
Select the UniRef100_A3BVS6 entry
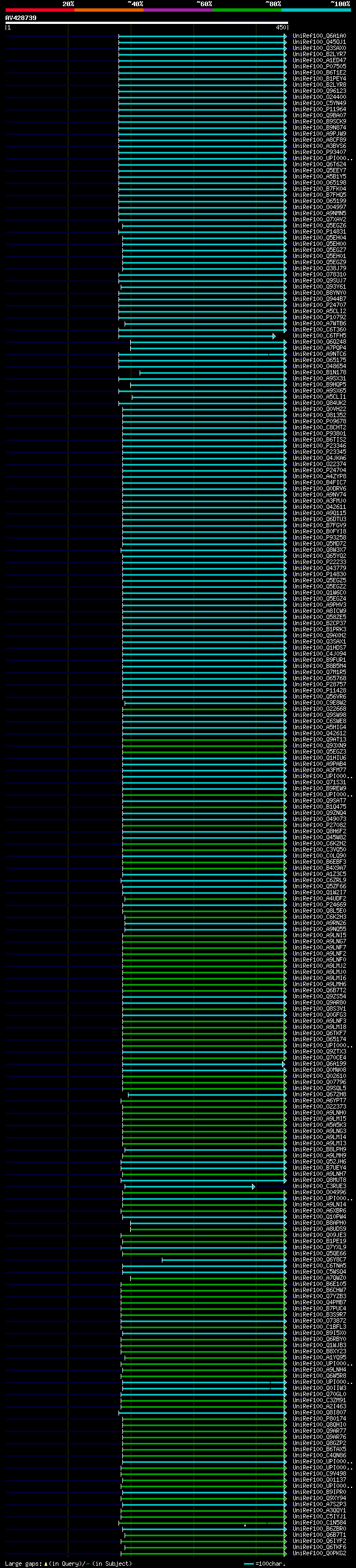coord(319,146)
